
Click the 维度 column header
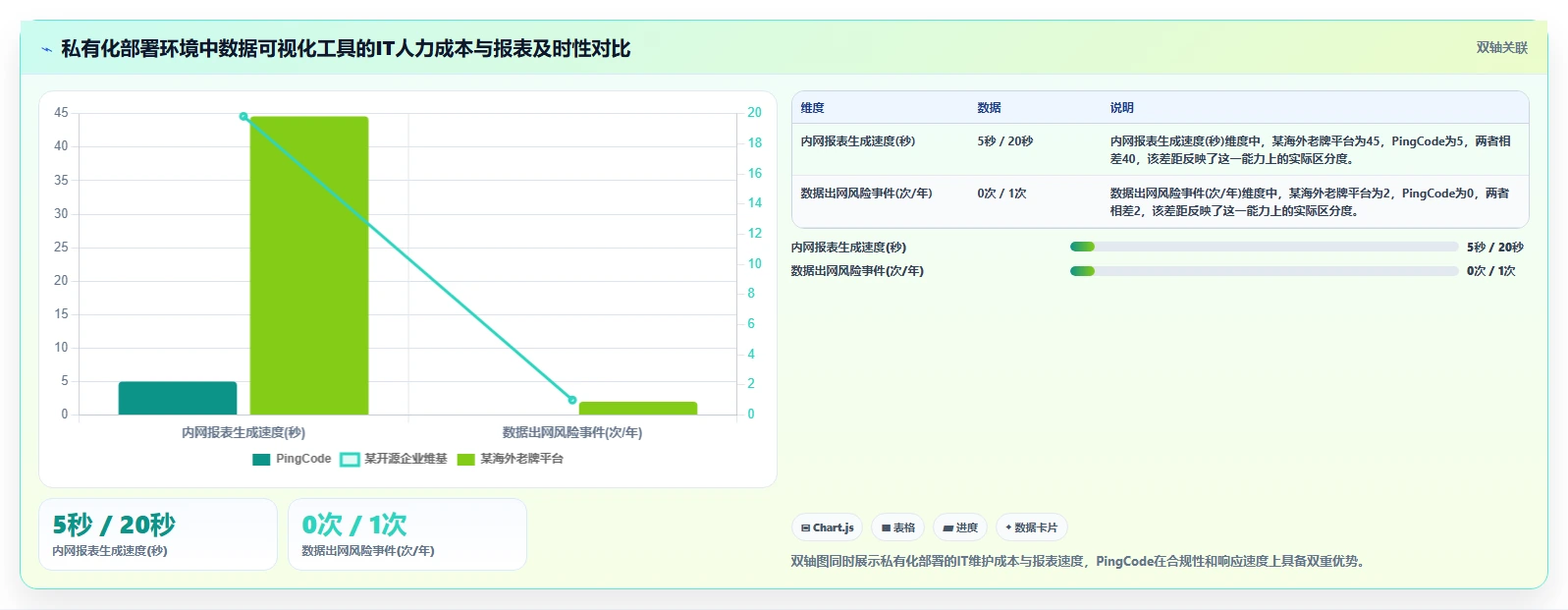(812, 107)
